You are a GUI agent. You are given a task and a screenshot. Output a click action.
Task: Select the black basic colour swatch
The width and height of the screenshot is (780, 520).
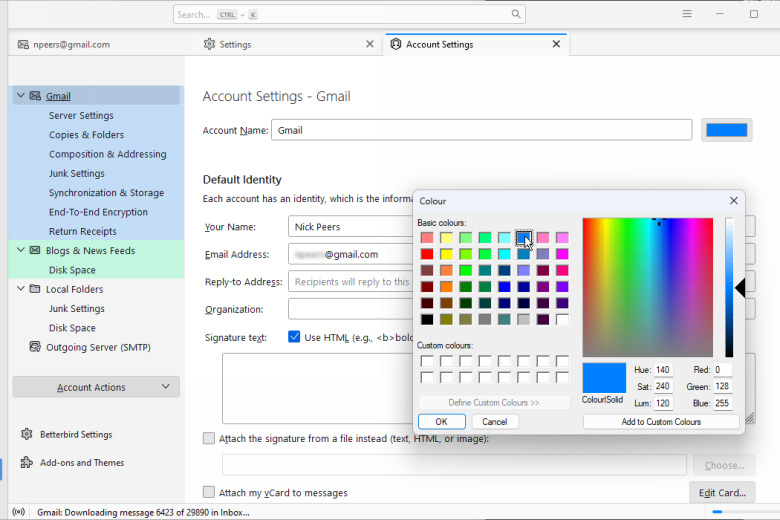(x=427, y=319)
